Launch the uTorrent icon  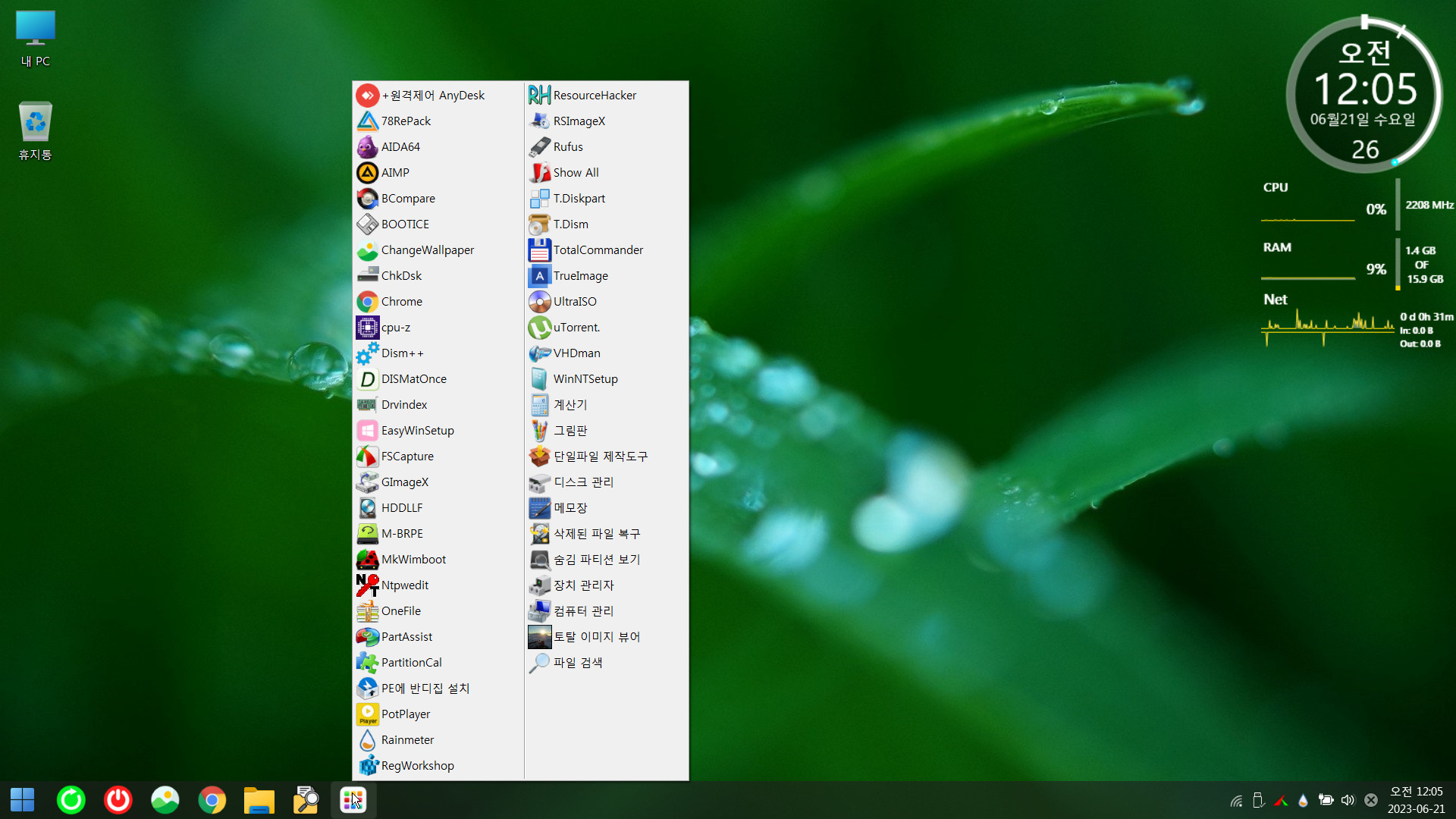(540, 328)
